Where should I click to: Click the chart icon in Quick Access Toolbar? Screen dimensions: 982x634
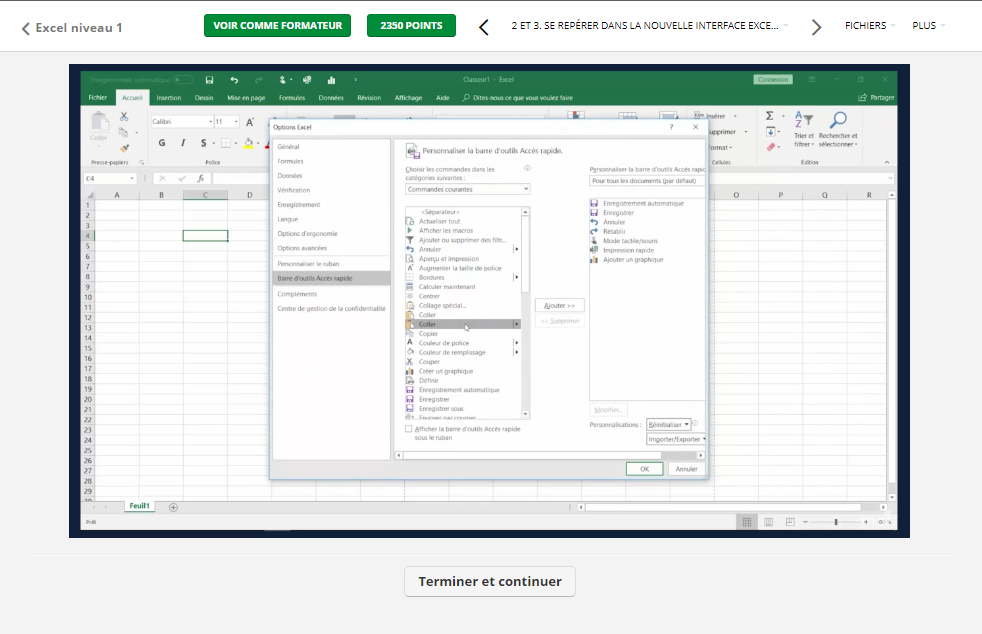click(331, 80)
